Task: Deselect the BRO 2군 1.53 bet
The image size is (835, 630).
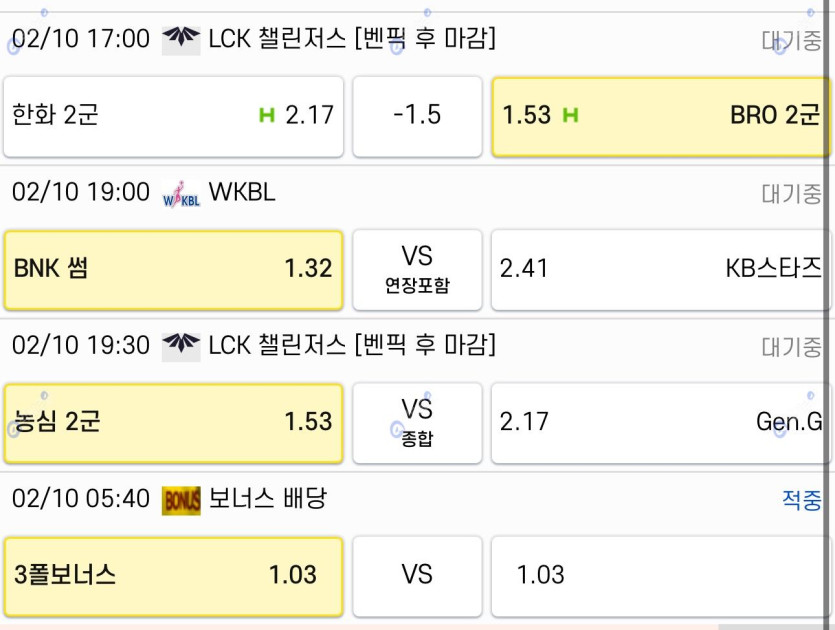Action: (660, 116)
